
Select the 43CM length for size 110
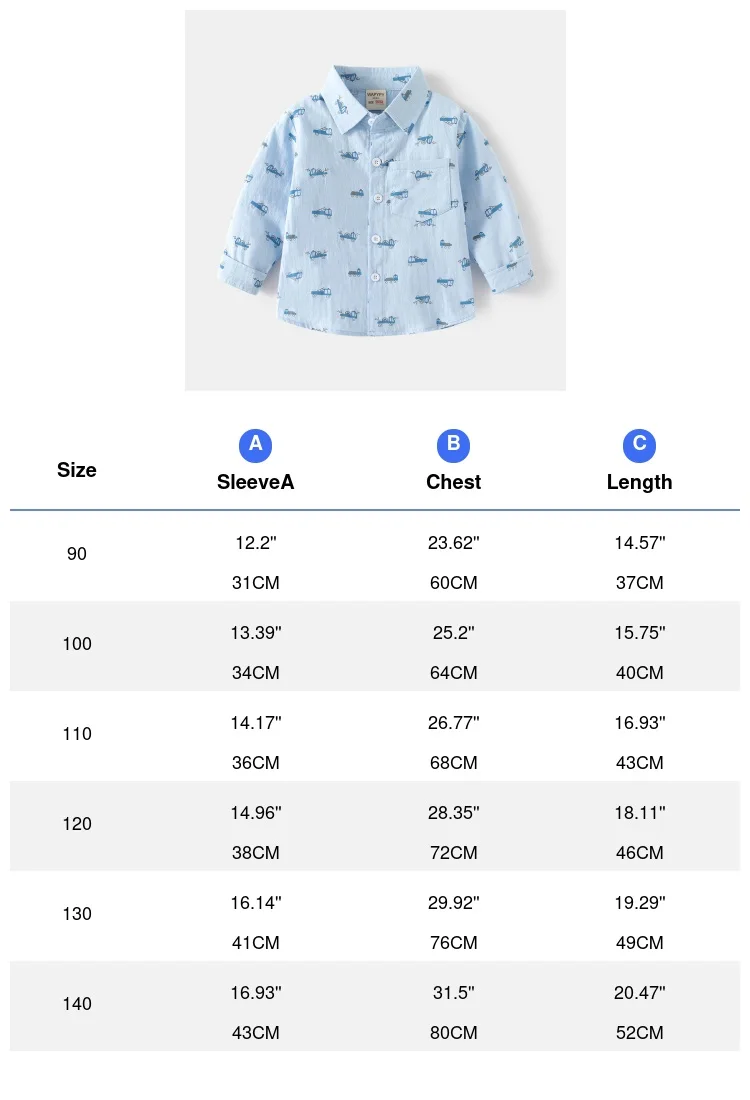[639, 763]
